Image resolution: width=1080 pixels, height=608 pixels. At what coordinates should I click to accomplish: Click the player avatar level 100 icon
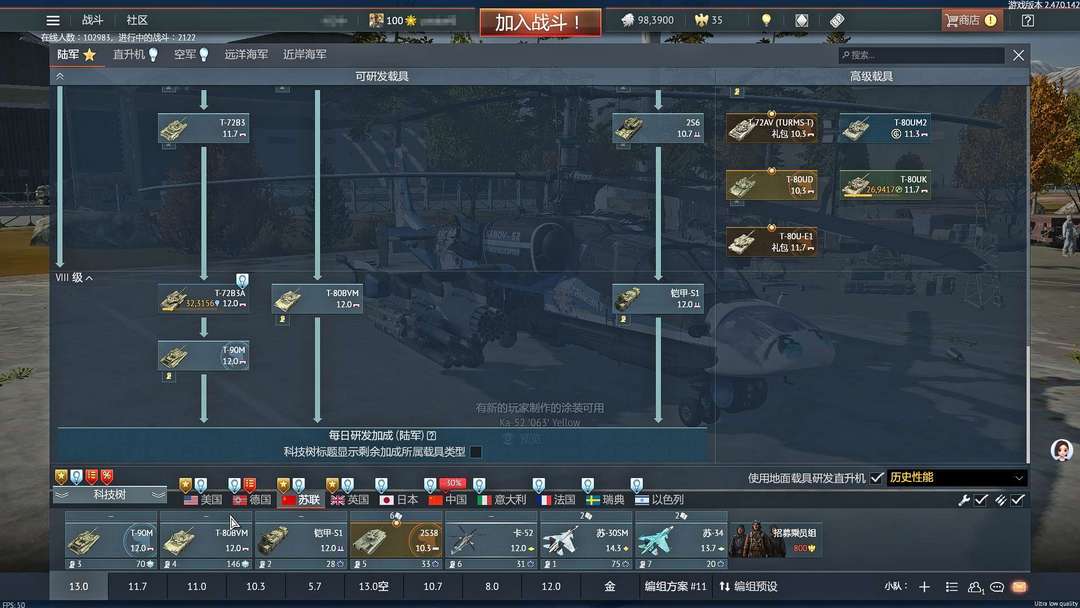point(376,20)
